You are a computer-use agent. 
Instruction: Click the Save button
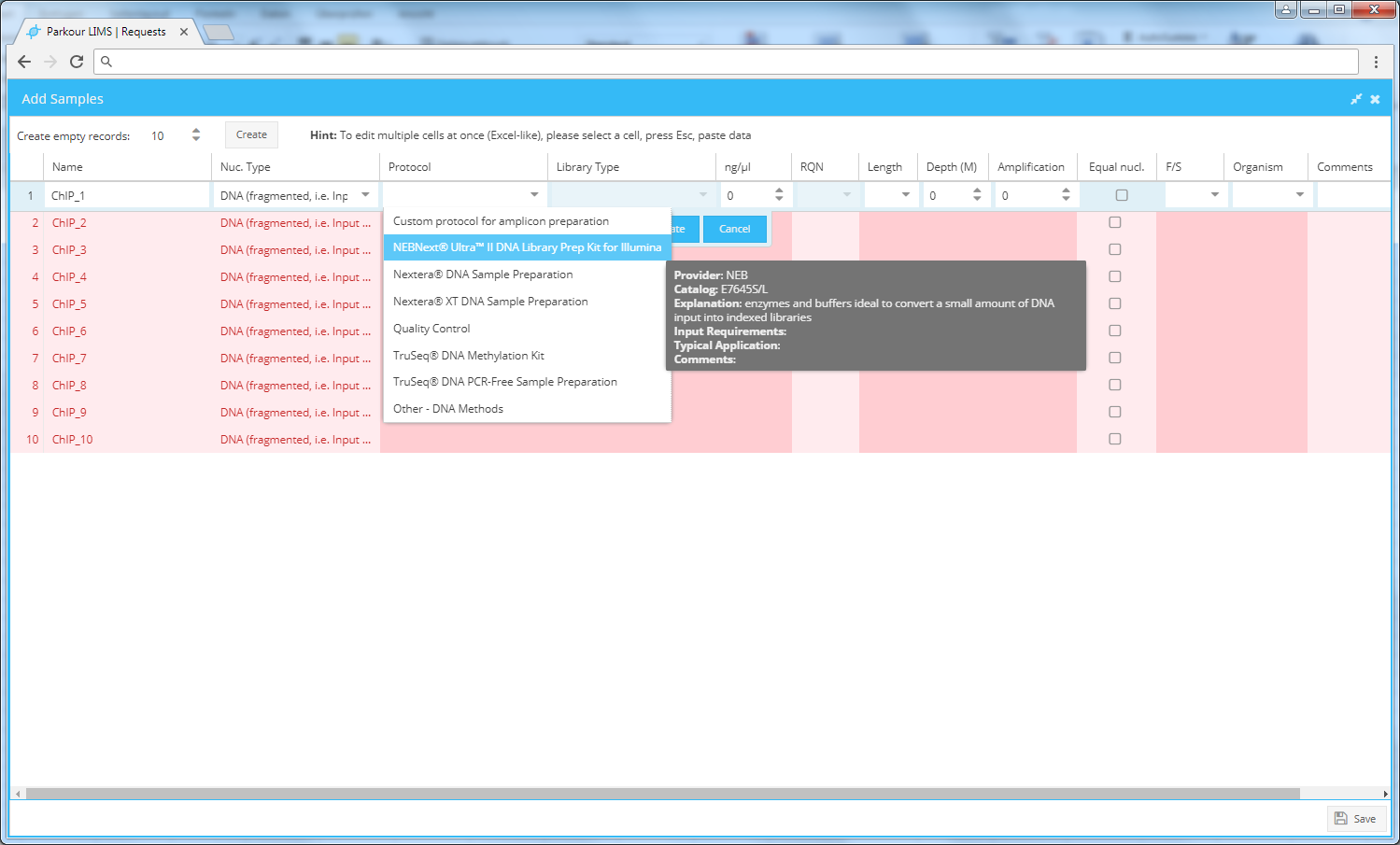pyautogui.click(x=1356, y=819)
